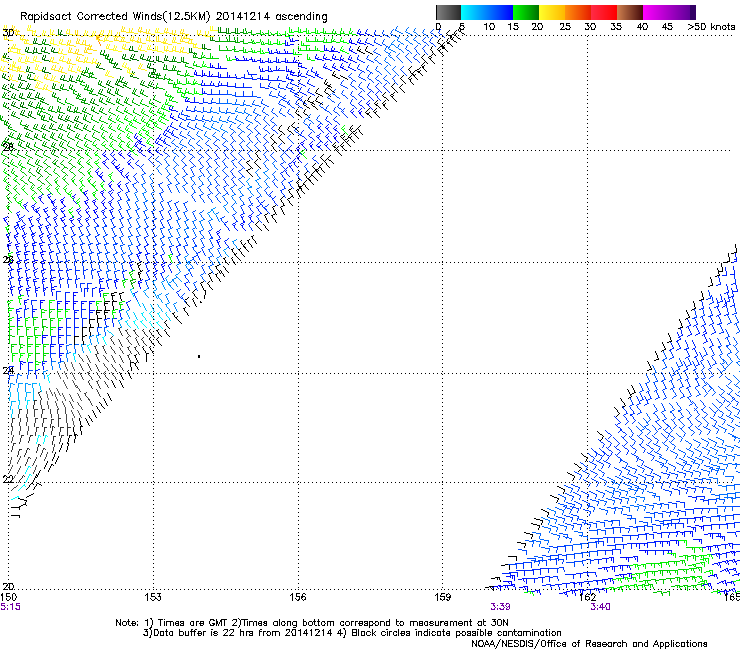Click the title 'Rapidscat Corrected Winds(12.5KM)'

click(115, 17)
